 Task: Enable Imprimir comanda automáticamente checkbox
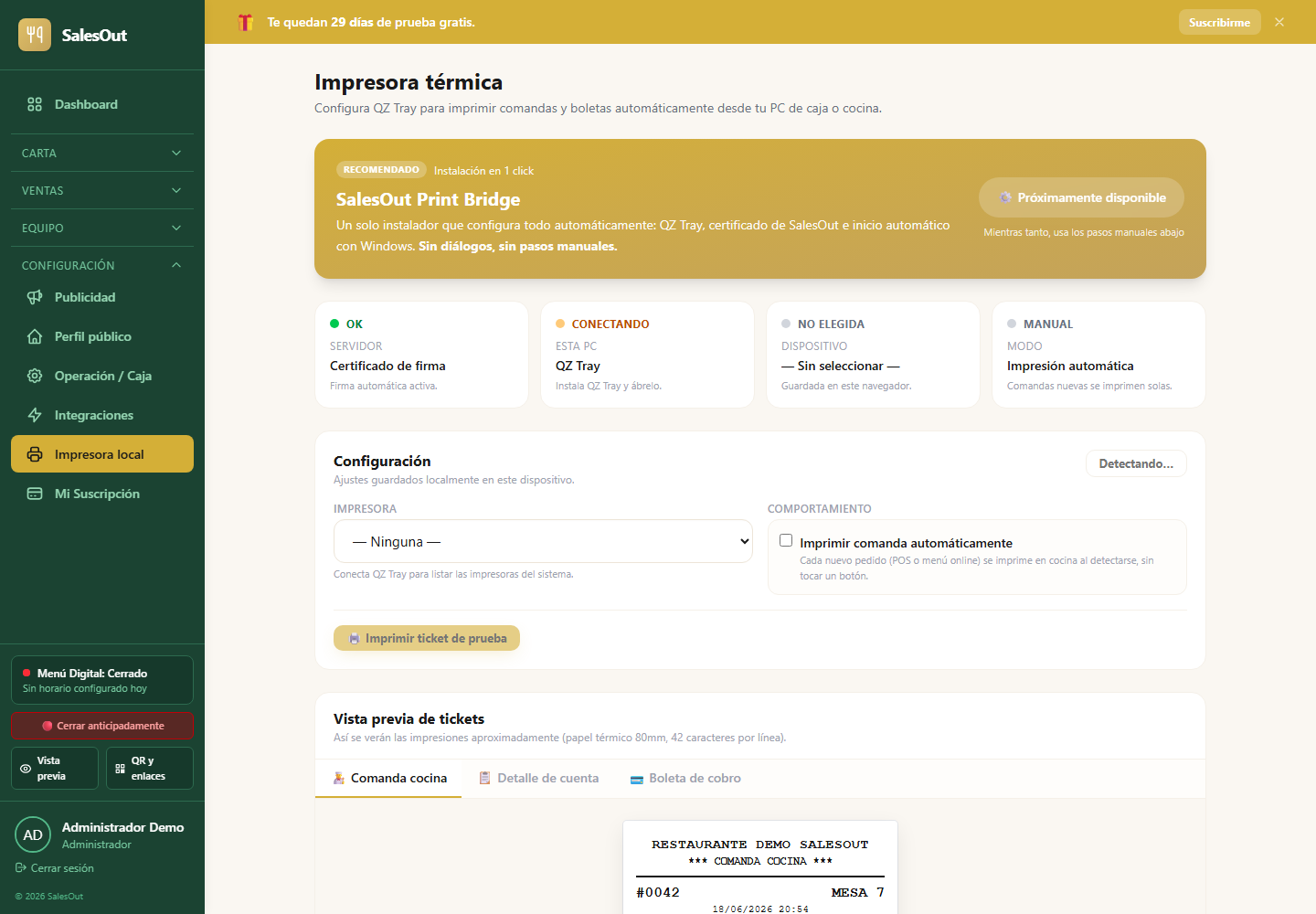[786, 540]
